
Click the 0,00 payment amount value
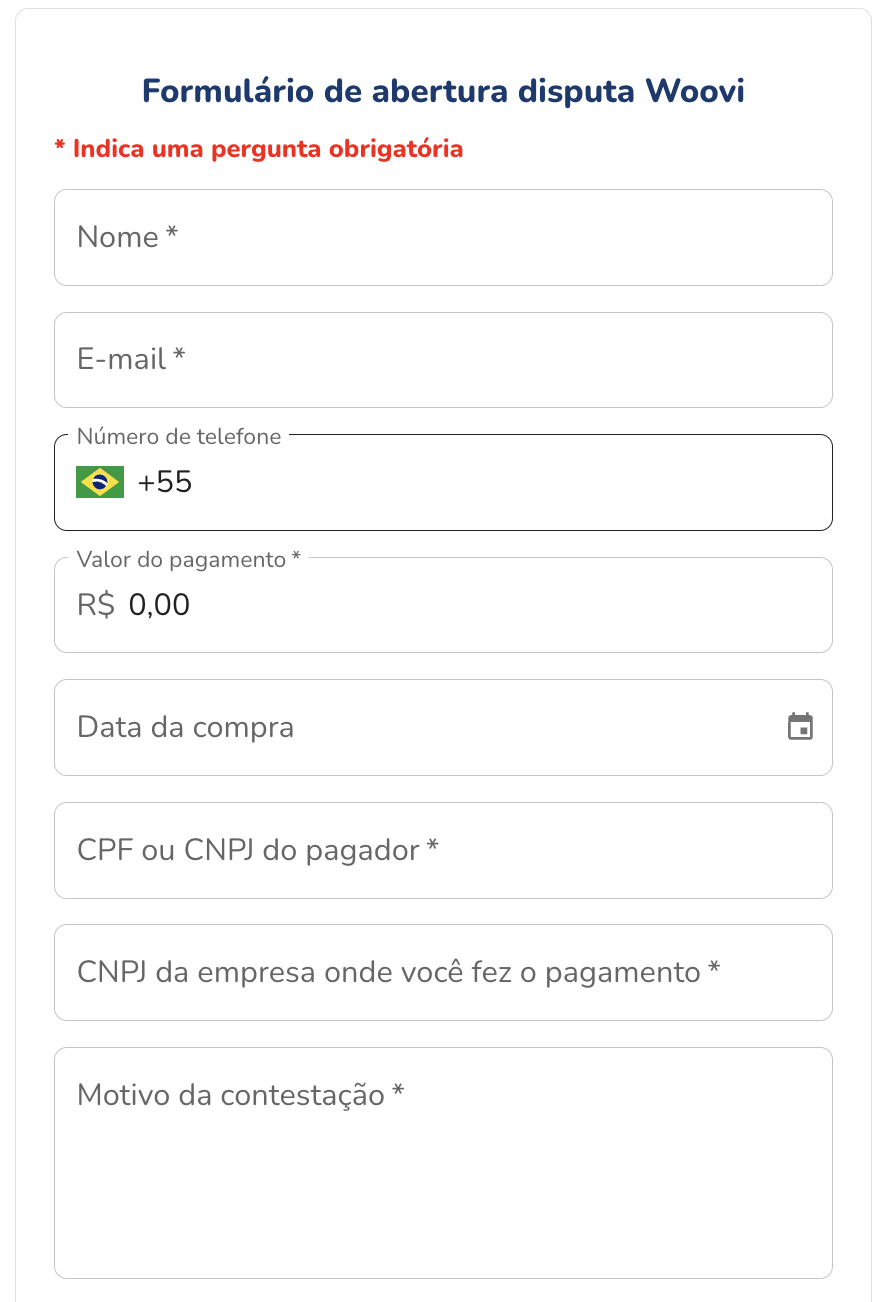coord(160,605)
